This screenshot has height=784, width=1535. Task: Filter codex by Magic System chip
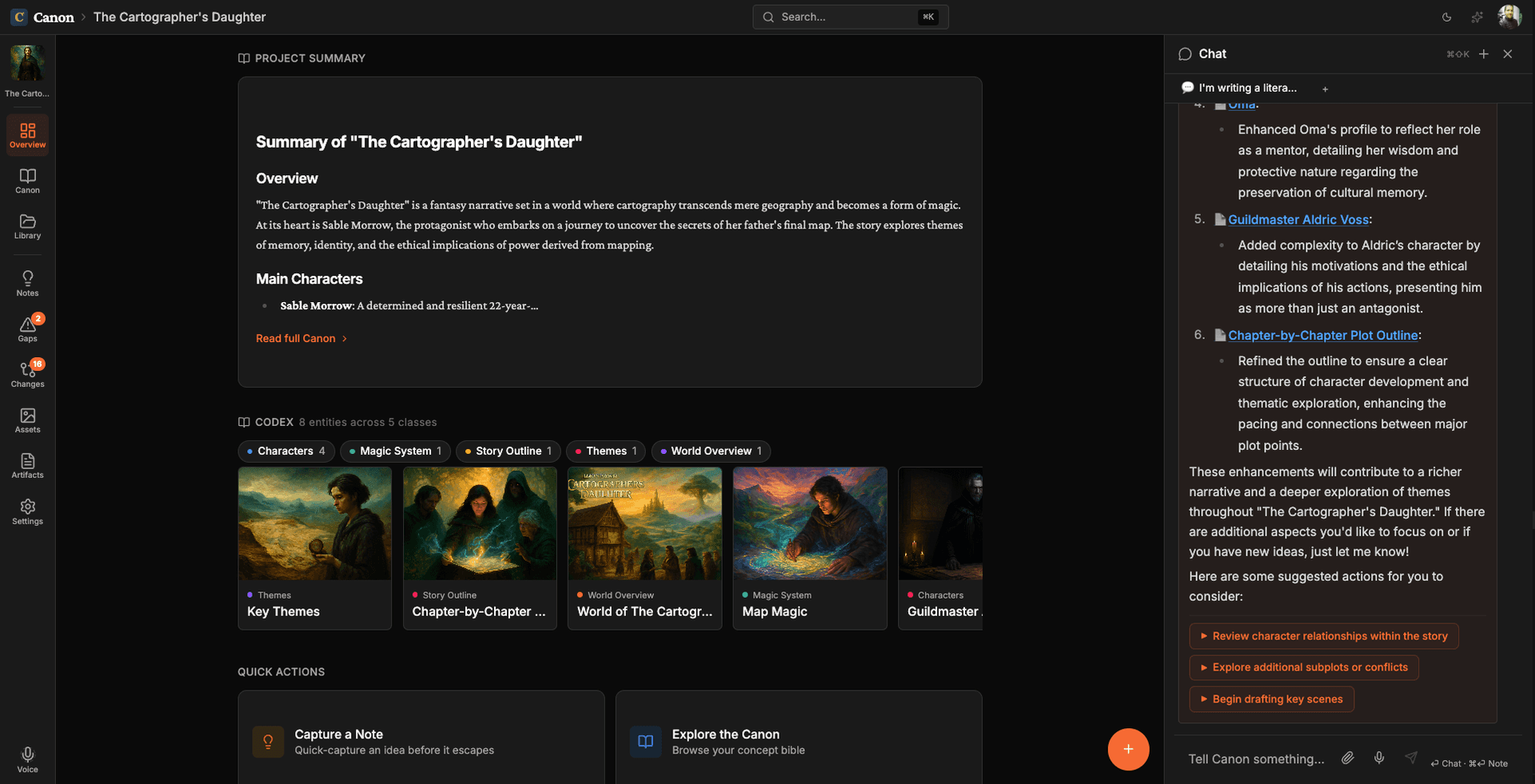tap(395, 451)
